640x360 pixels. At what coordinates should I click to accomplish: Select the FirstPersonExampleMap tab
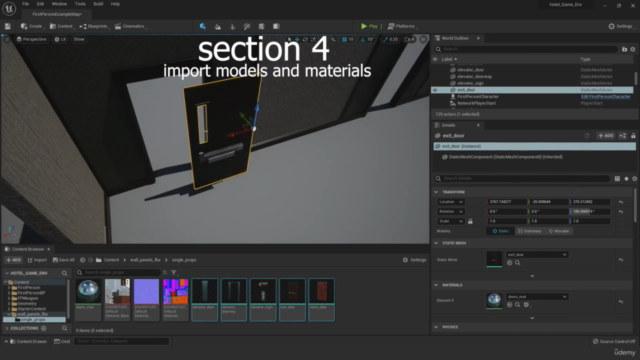pos(57,14)
